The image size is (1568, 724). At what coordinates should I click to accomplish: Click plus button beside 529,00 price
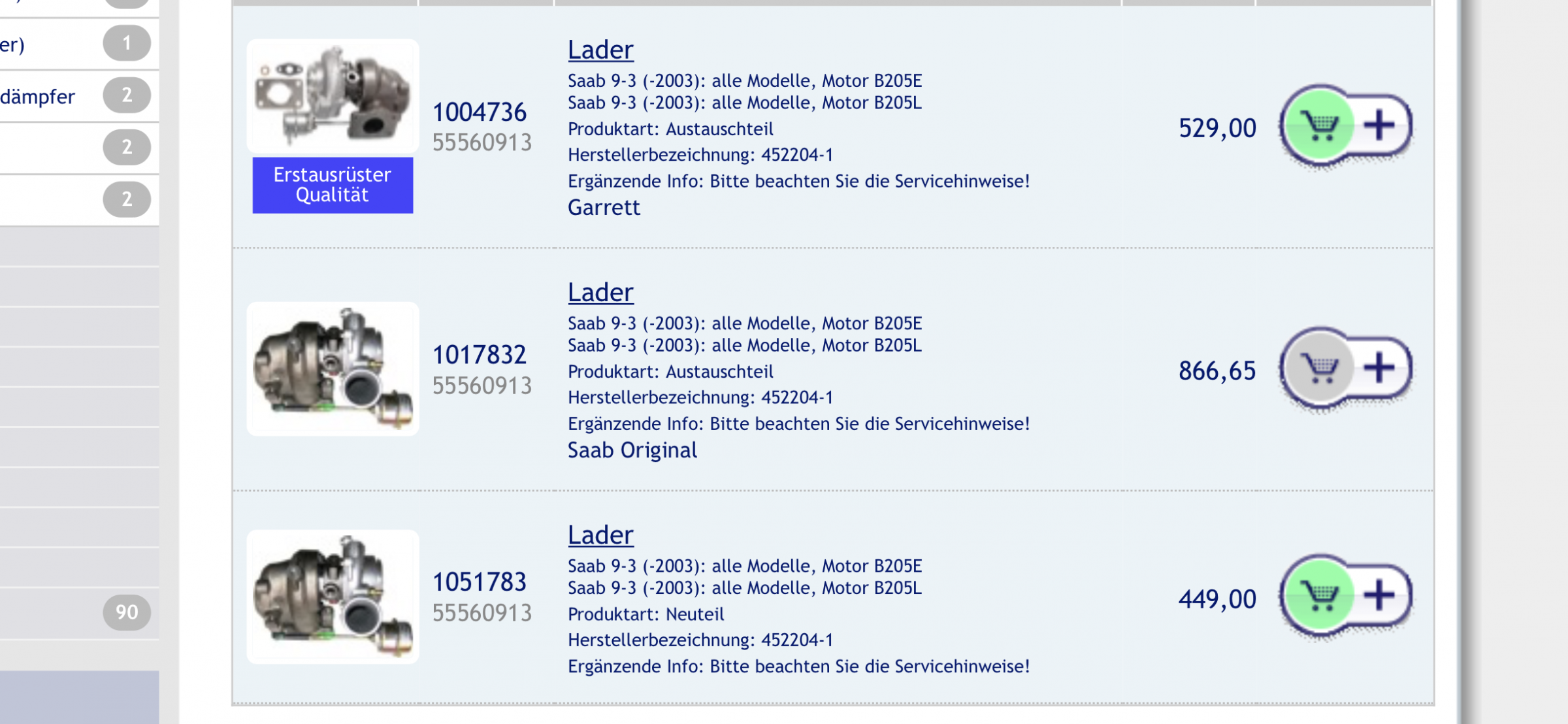coord(1379,125)
